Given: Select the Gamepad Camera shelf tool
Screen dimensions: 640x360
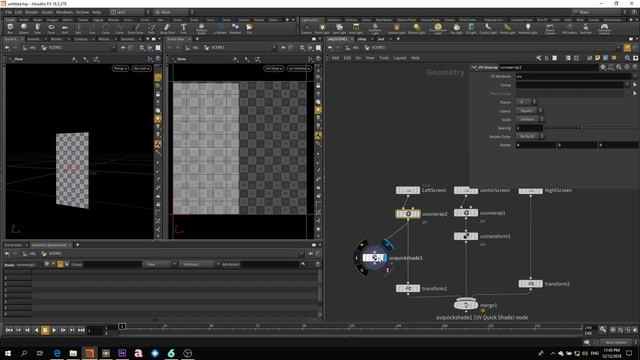Looking at the screenshot, I should [604, 28].
